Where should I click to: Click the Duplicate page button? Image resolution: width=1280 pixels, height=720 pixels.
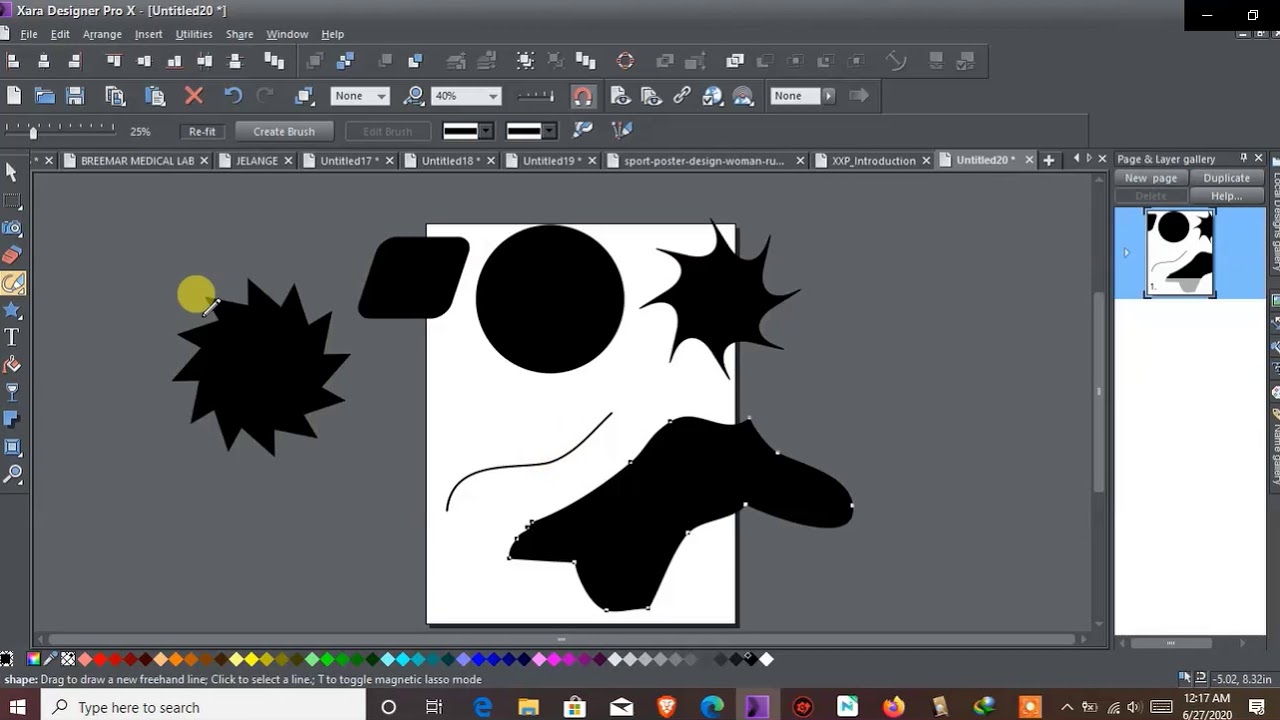pos(1226,178)
